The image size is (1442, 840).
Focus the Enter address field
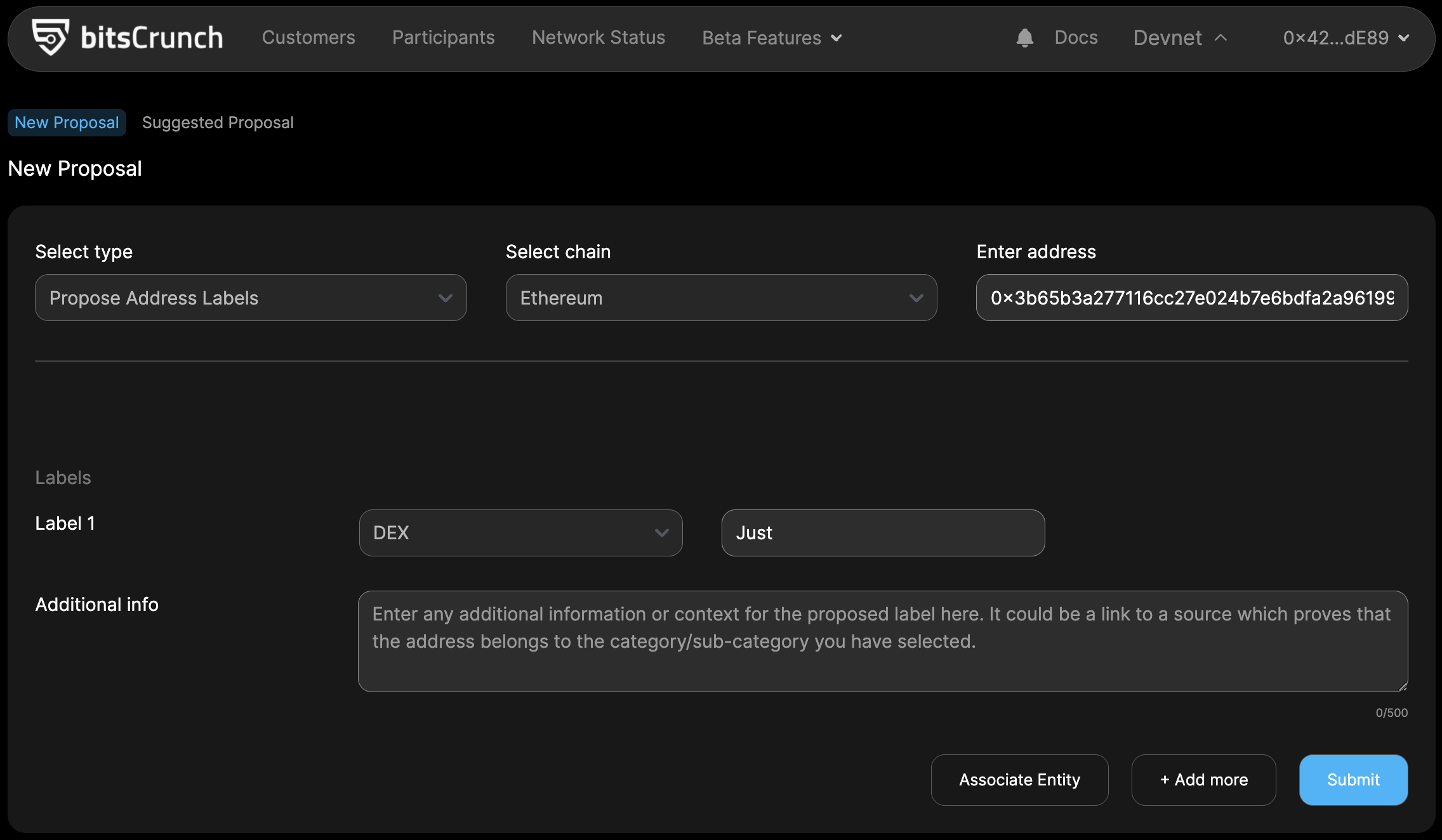(1192, 298)
